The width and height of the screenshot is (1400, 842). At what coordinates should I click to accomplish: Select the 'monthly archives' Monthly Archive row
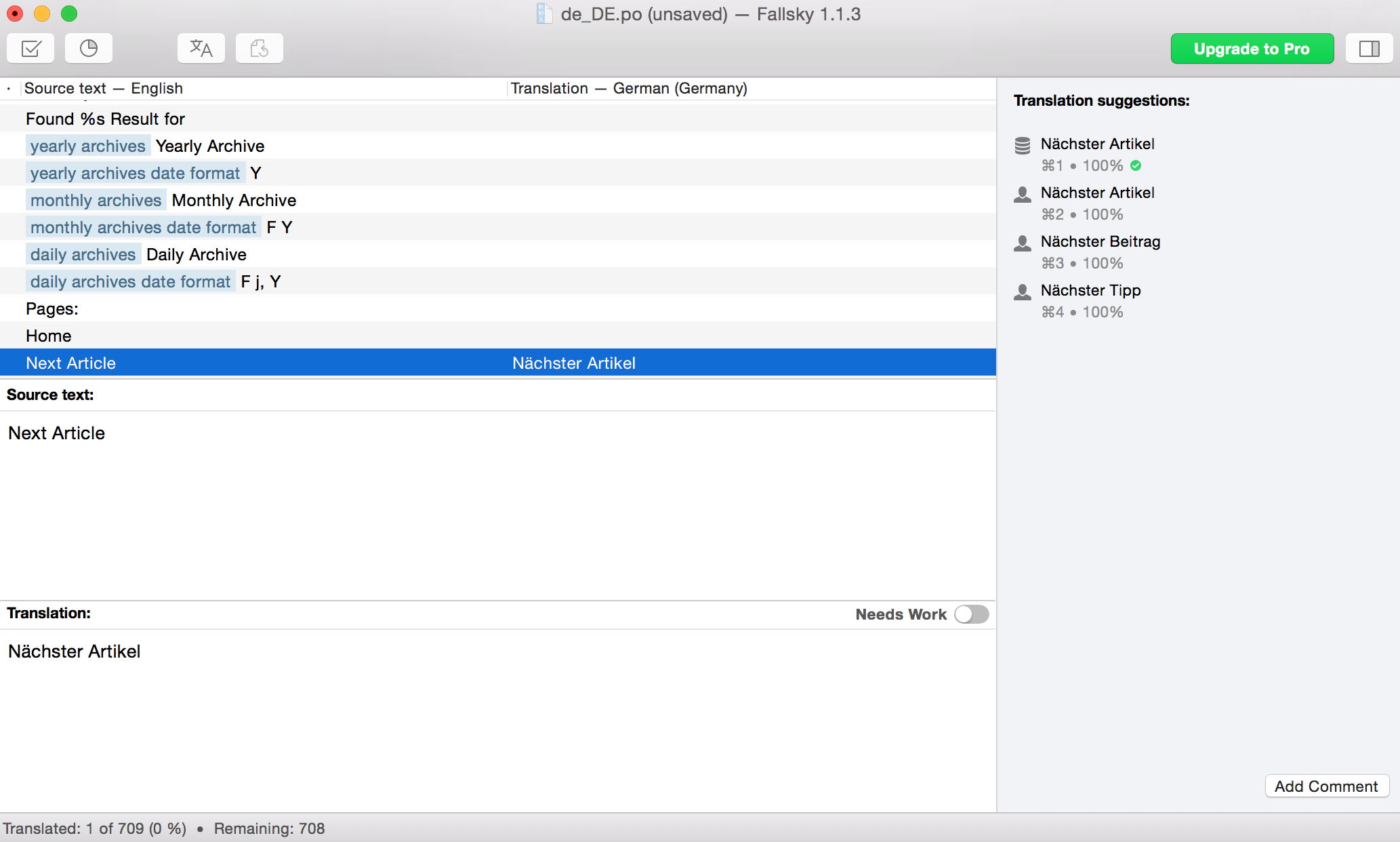click(x=234, y=200)
